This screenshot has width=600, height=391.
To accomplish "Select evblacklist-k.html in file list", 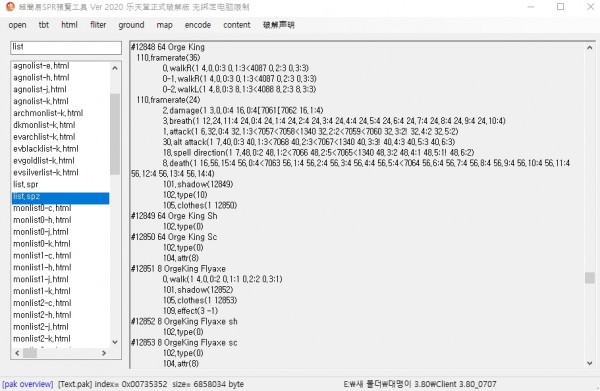I will pos(46,149).
